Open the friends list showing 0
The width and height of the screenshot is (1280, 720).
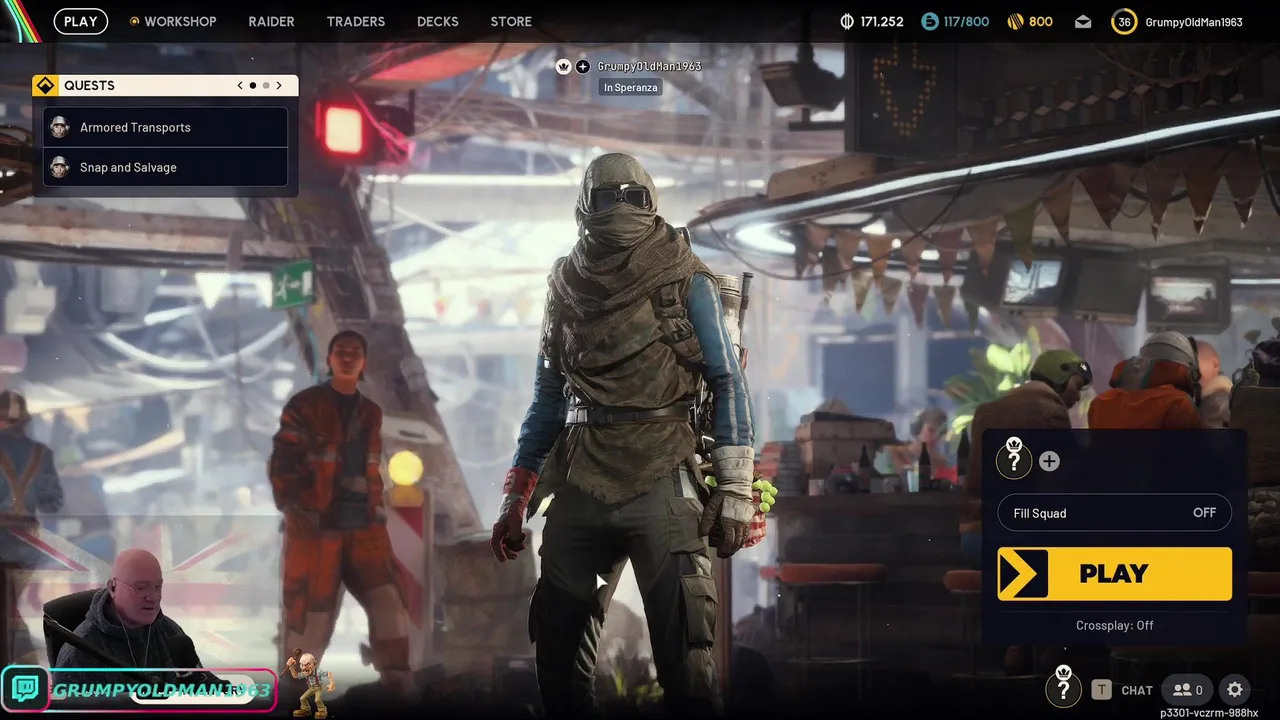(x=1187, y=689)
